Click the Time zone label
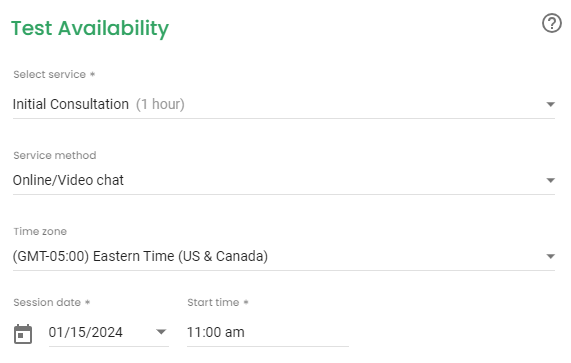The image size is (571, 363). [40, 232]
